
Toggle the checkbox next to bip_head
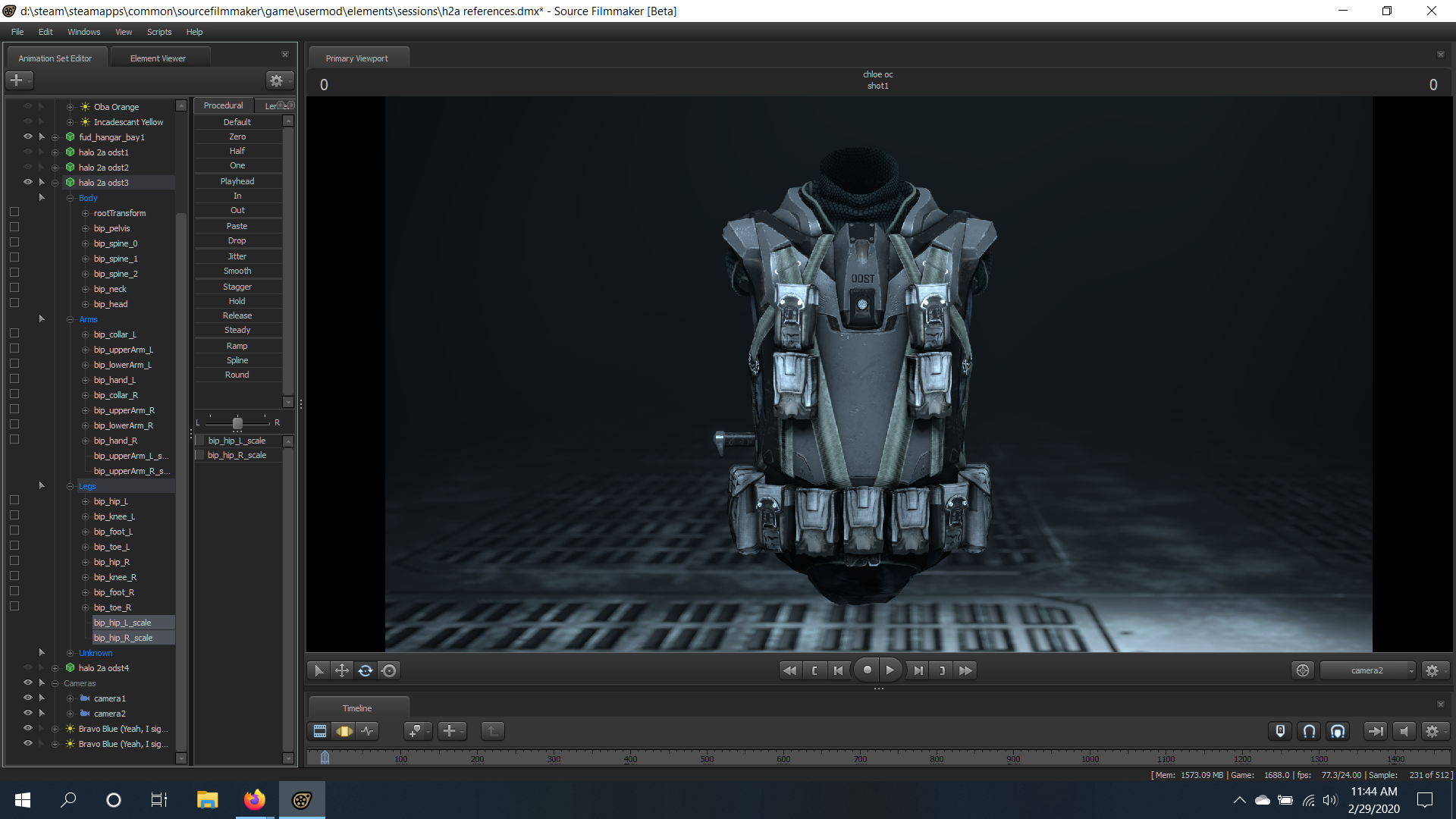[x=14, y=303]
